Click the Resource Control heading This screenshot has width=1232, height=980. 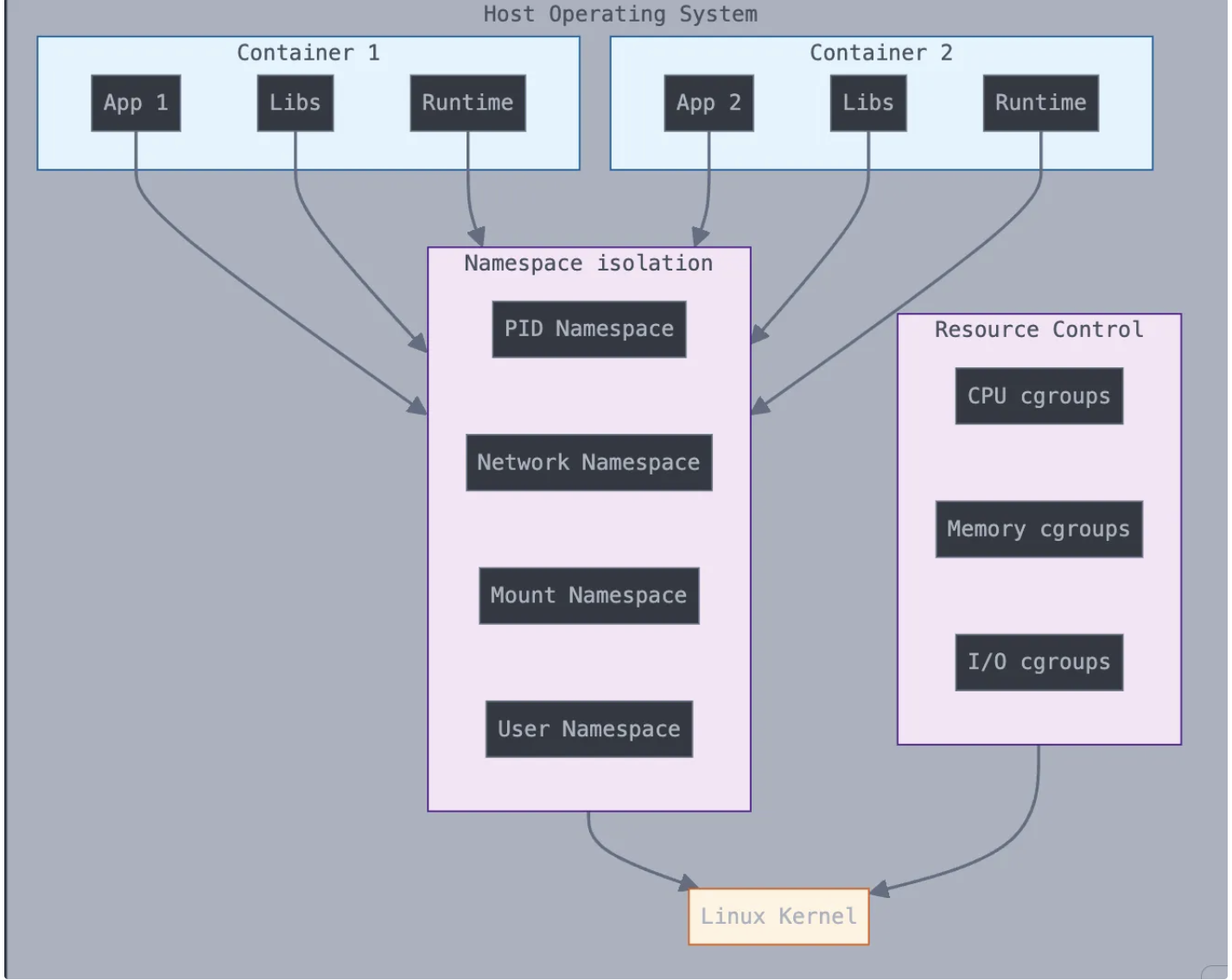1038,329
